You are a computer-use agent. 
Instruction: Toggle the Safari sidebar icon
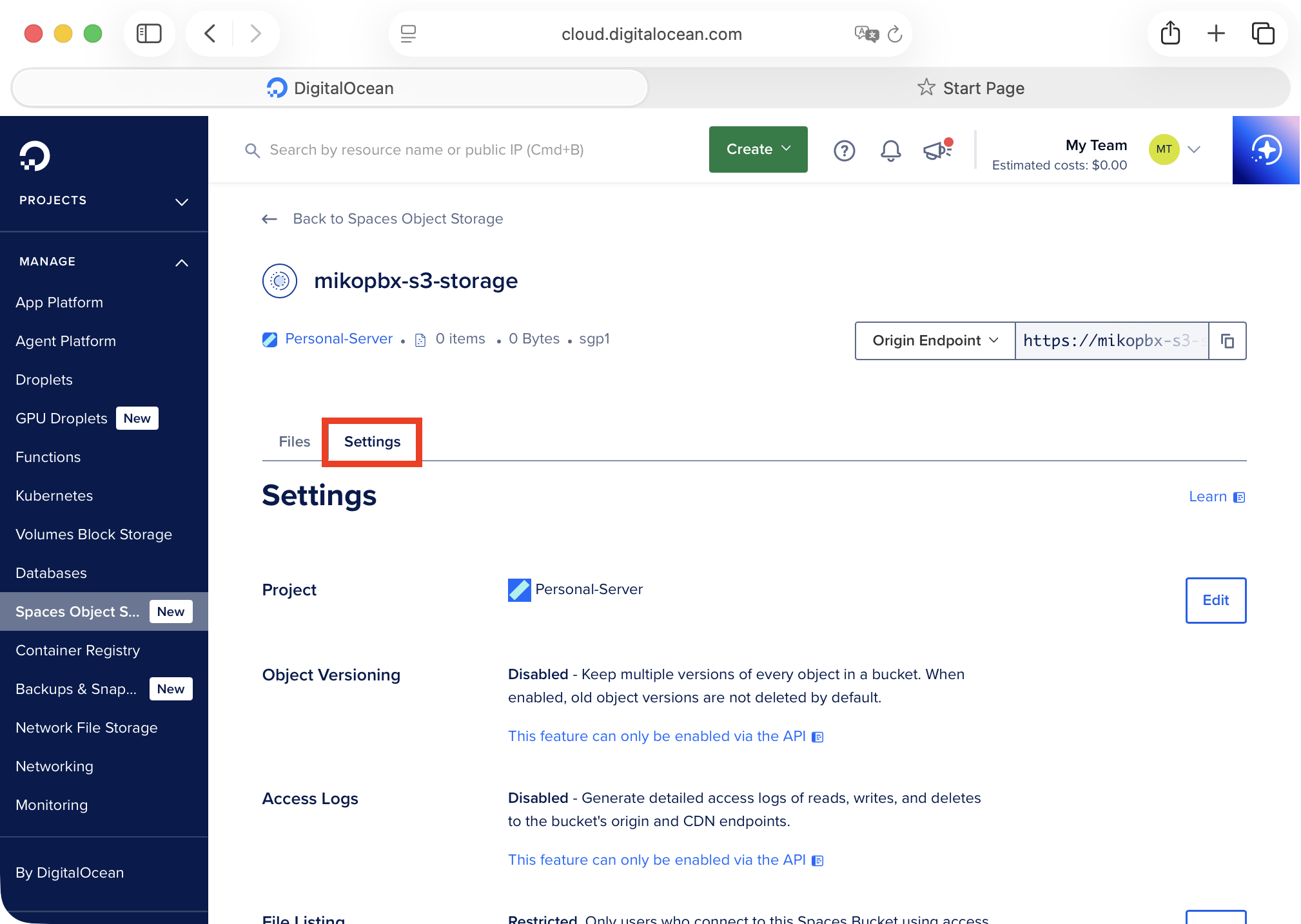[x=149, y=34]
